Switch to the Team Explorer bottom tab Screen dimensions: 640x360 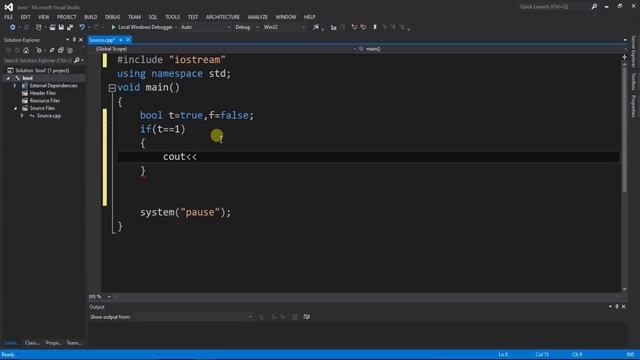tap(74, 343)
